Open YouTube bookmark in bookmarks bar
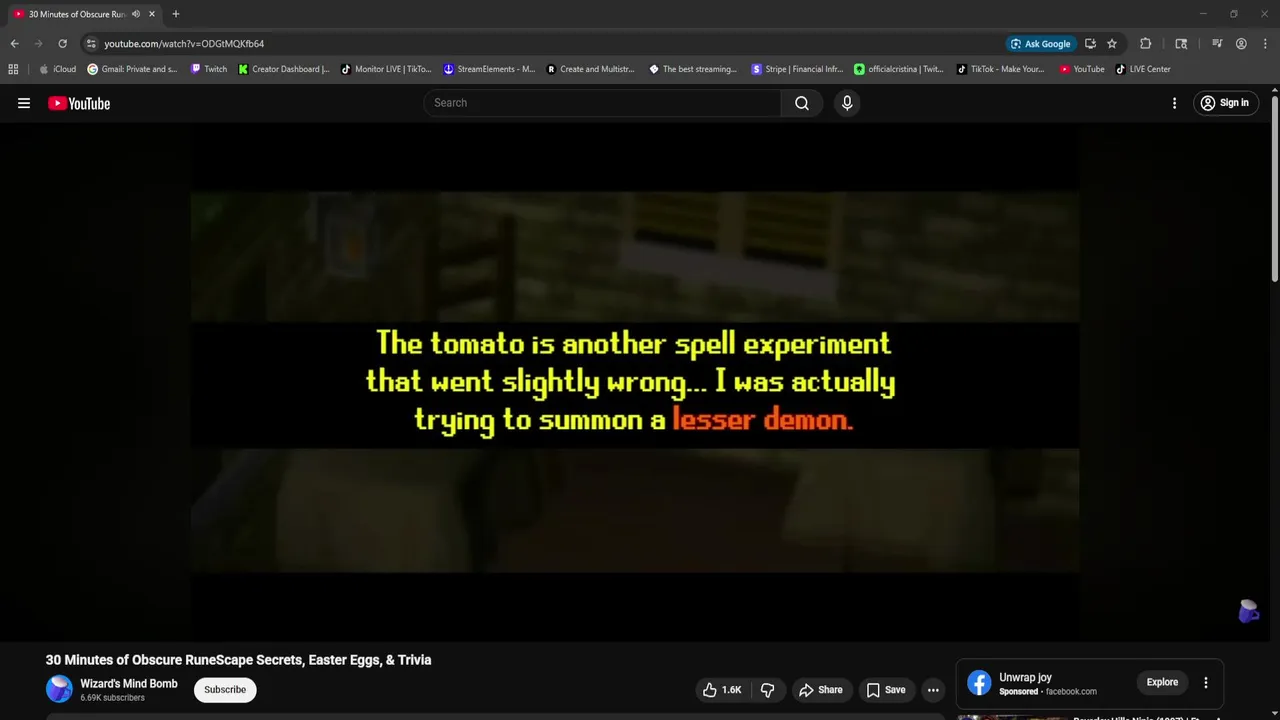 [1082, 69]
